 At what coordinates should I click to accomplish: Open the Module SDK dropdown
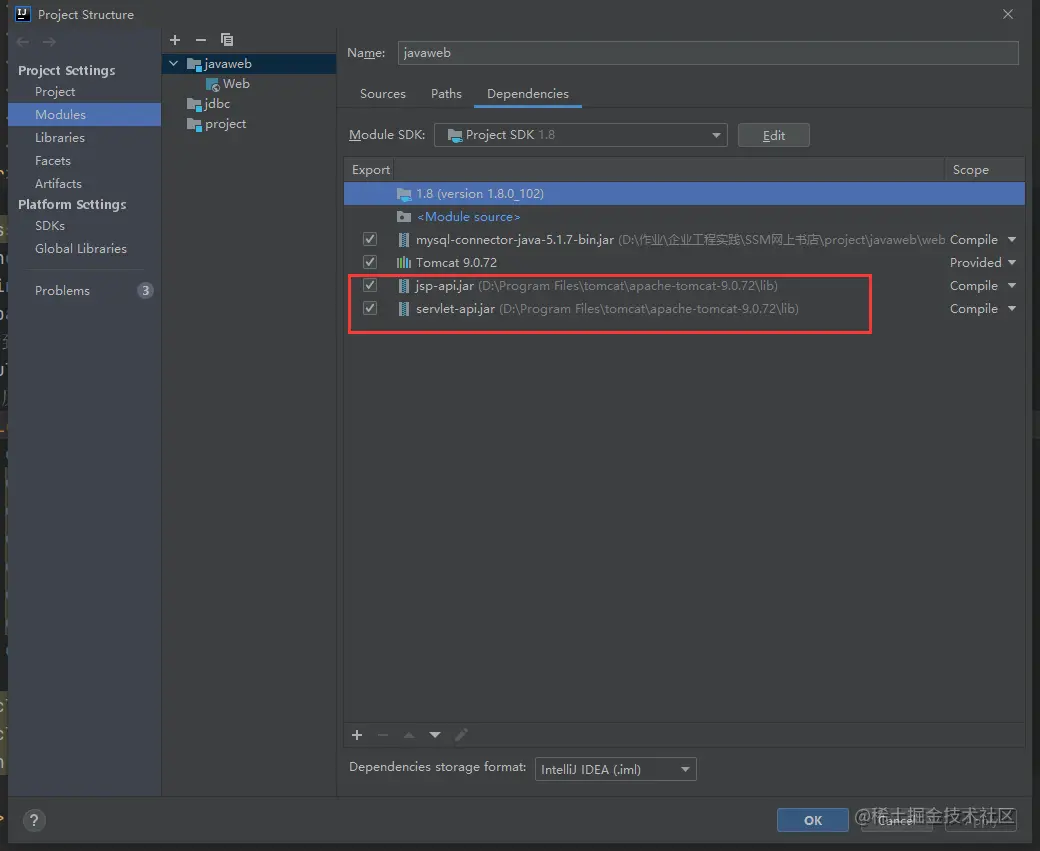point(580,135)
